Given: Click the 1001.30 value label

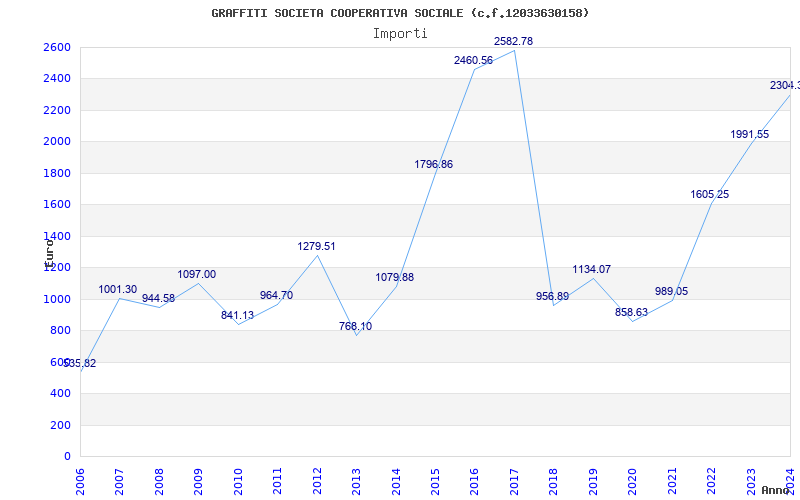Looking at the screenshot, I should tap(118, 290).
